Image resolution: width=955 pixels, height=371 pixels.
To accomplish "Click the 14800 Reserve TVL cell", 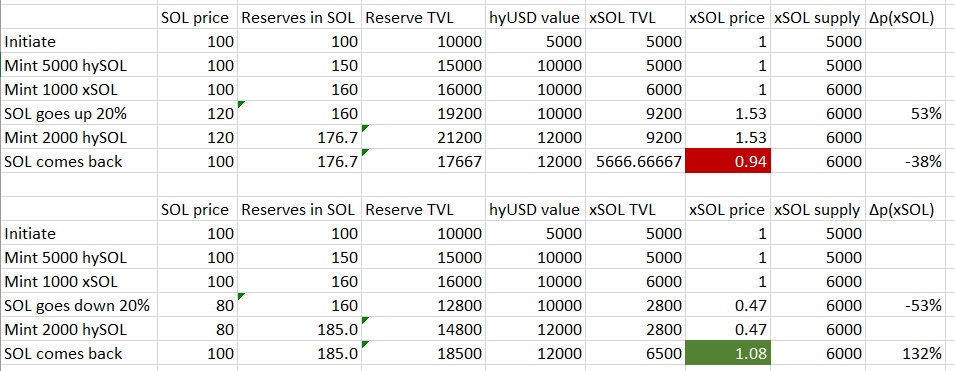I will point(423,329).
